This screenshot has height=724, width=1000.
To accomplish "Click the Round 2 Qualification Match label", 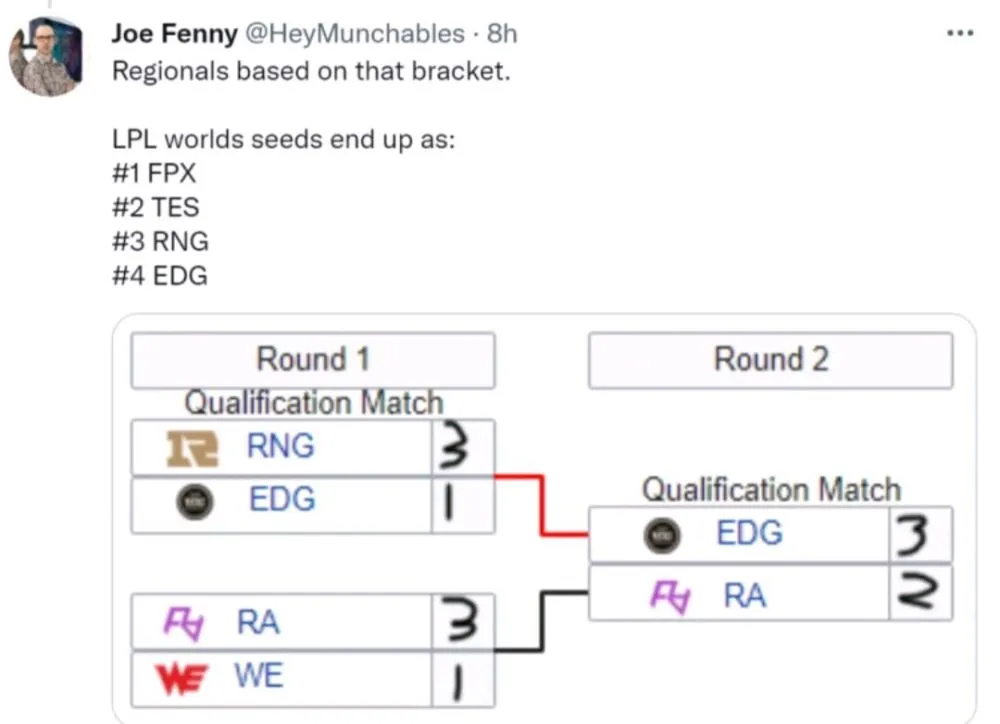I will point(770,490).
